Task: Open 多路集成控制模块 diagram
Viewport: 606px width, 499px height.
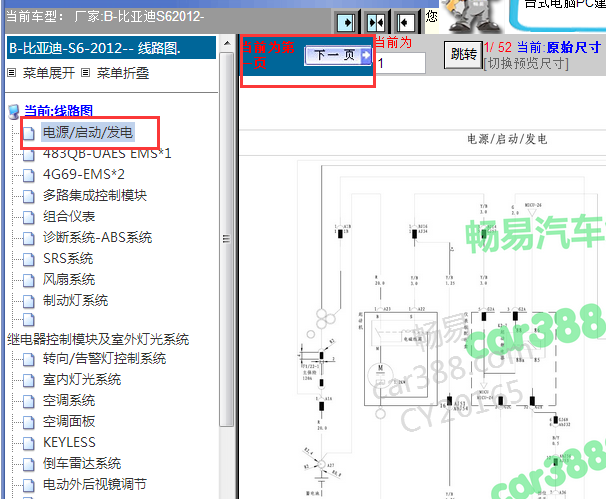Action: [95, 195]
